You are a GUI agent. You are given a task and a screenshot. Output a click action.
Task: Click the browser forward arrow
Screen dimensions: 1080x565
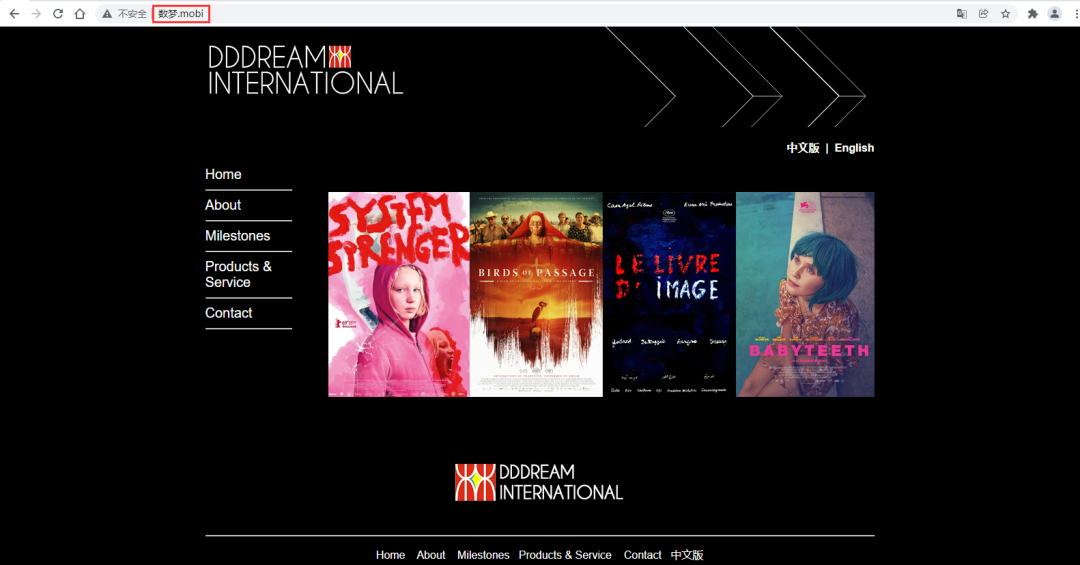pyautogui.click(x=36, y=14)
